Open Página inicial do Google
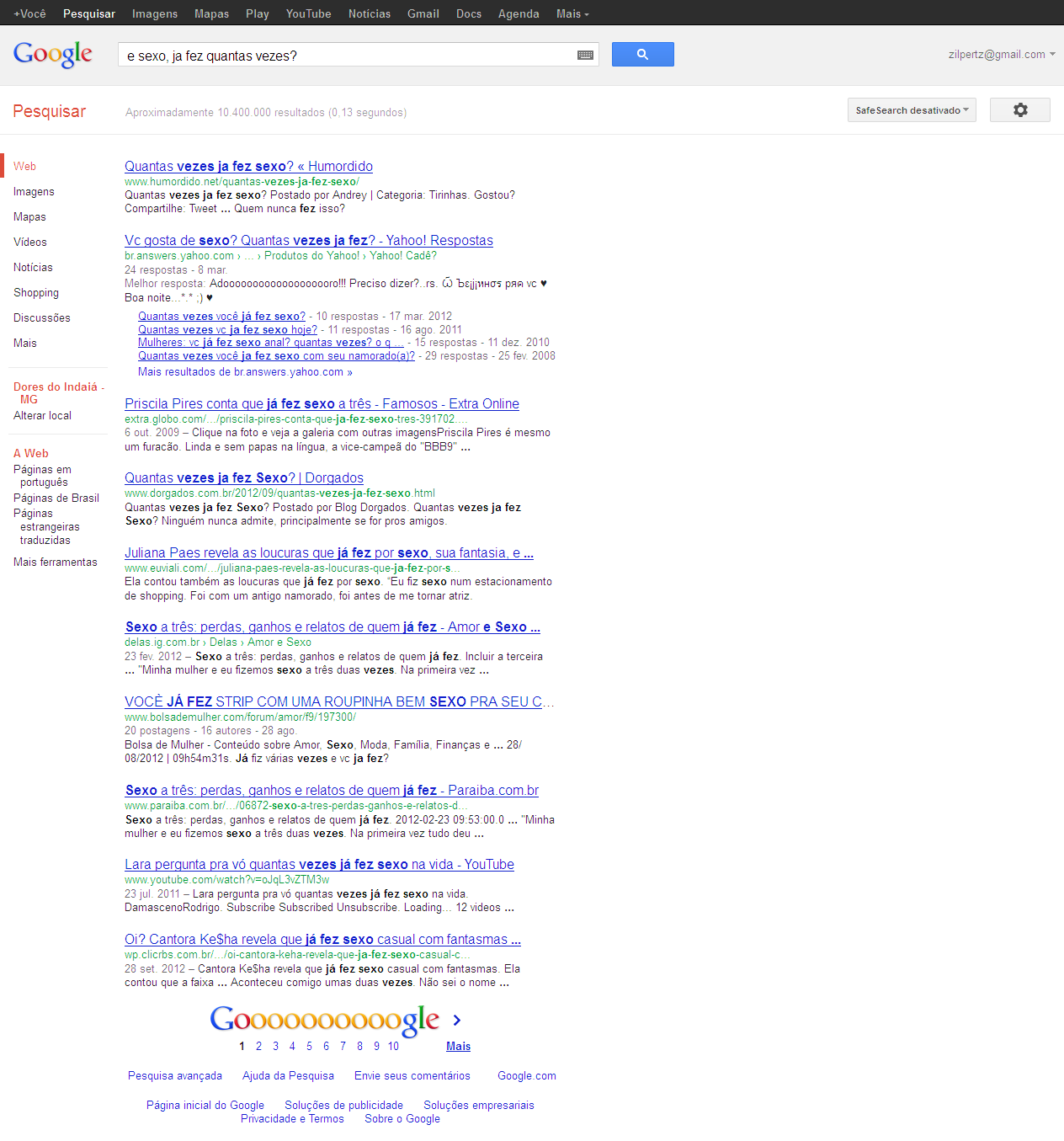This screenshot has height=1141, width=1064. click(205, 1105)
